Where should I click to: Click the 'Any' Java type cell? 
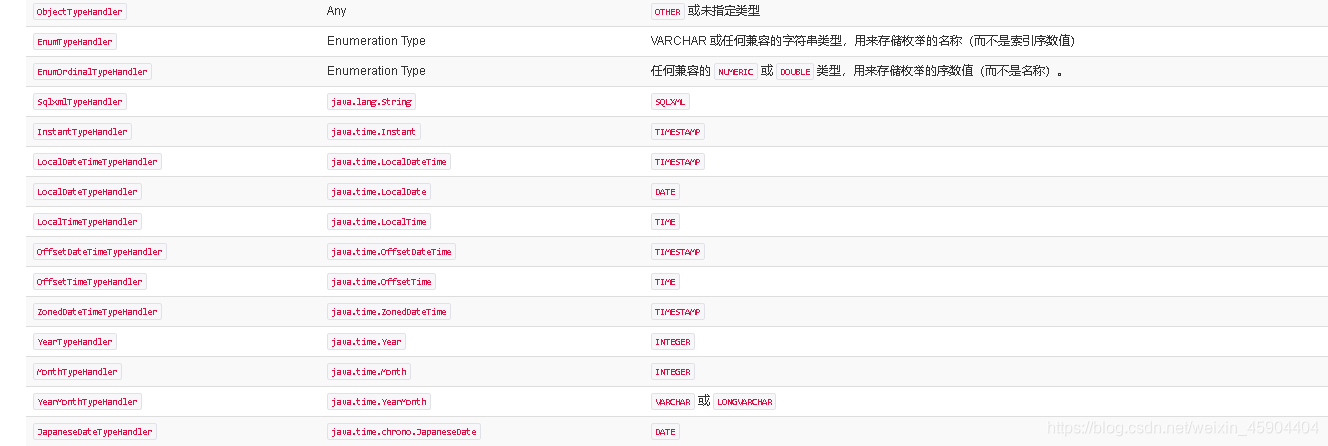(x=337, y=11)
